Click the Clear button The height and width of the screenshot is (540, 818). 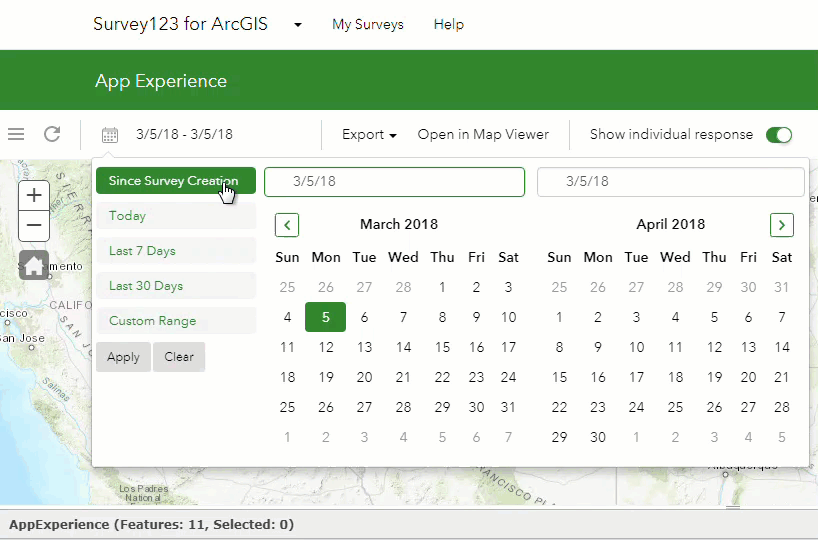point(179,357)
